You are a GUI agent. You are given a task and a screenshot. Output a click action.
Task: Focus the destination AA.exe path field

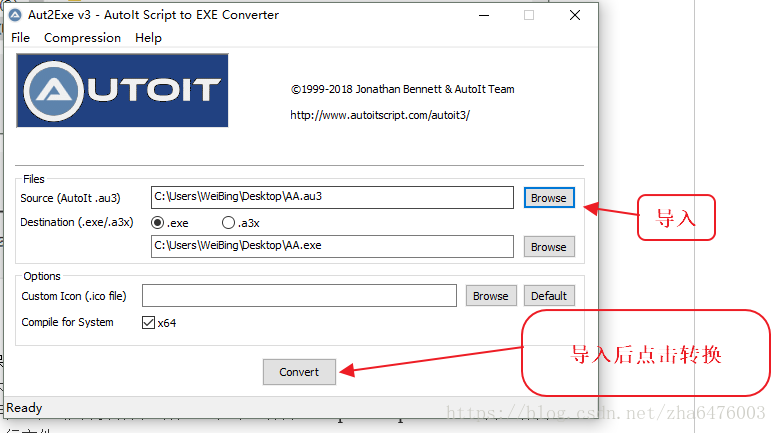pos(332,246)
